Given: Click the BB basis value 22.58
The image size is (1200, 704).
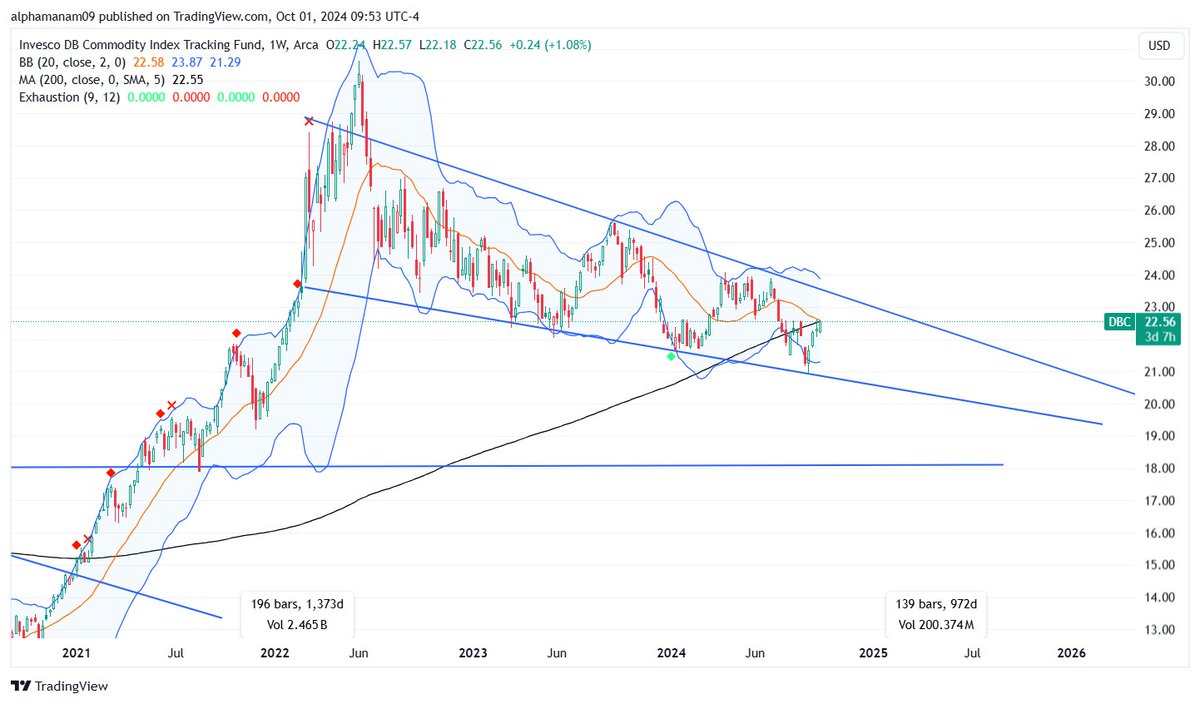Looking at the screenshot, I should (x=151, y=62).
